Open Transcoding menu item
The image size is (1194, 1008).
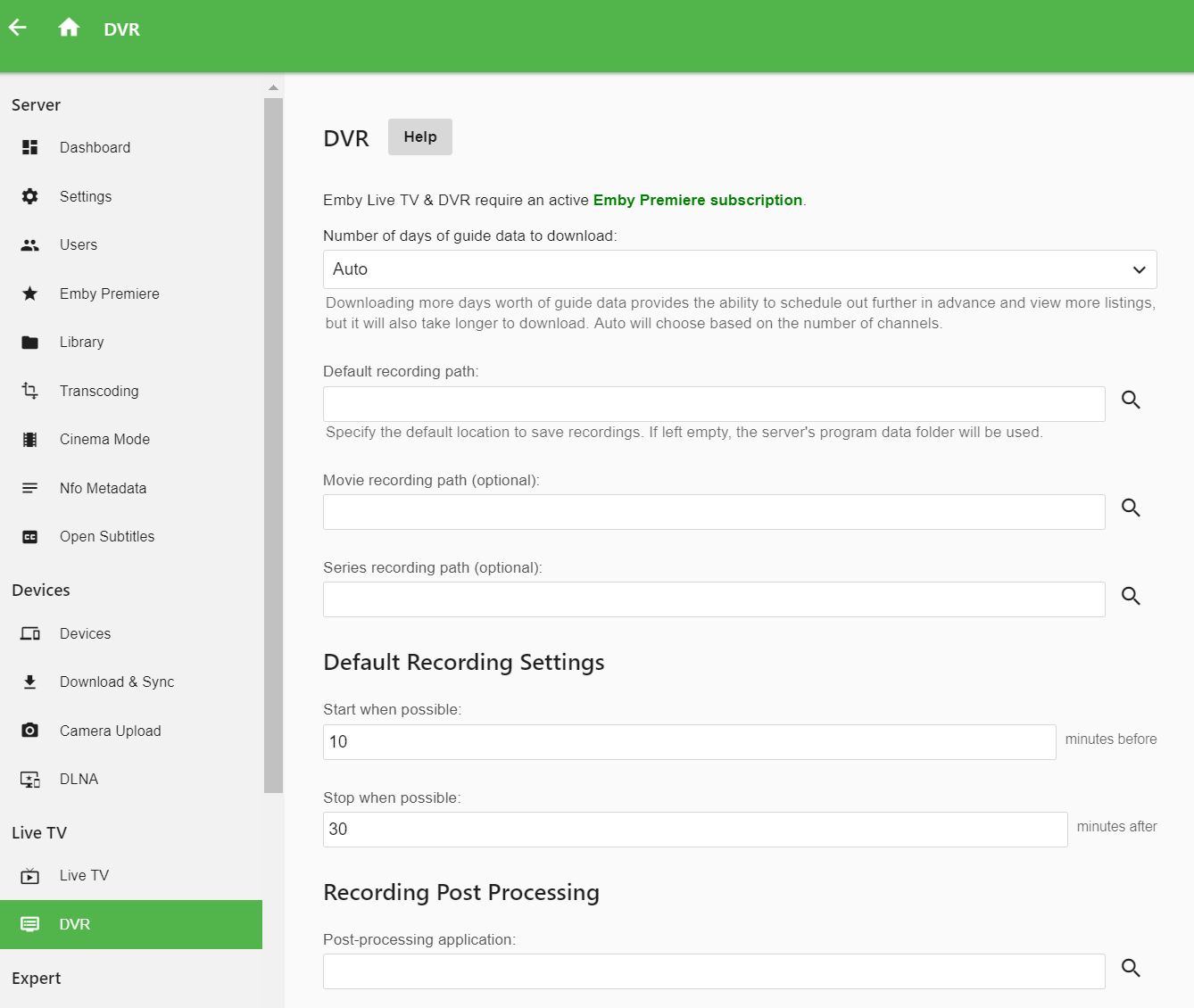131,391
